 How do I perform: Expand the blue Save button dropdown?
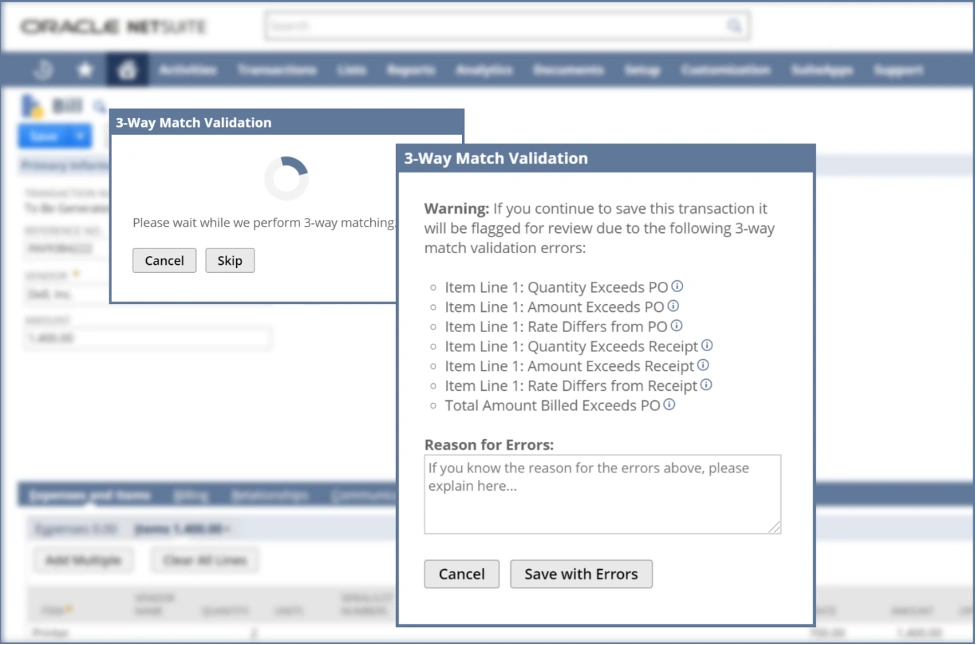81,136
